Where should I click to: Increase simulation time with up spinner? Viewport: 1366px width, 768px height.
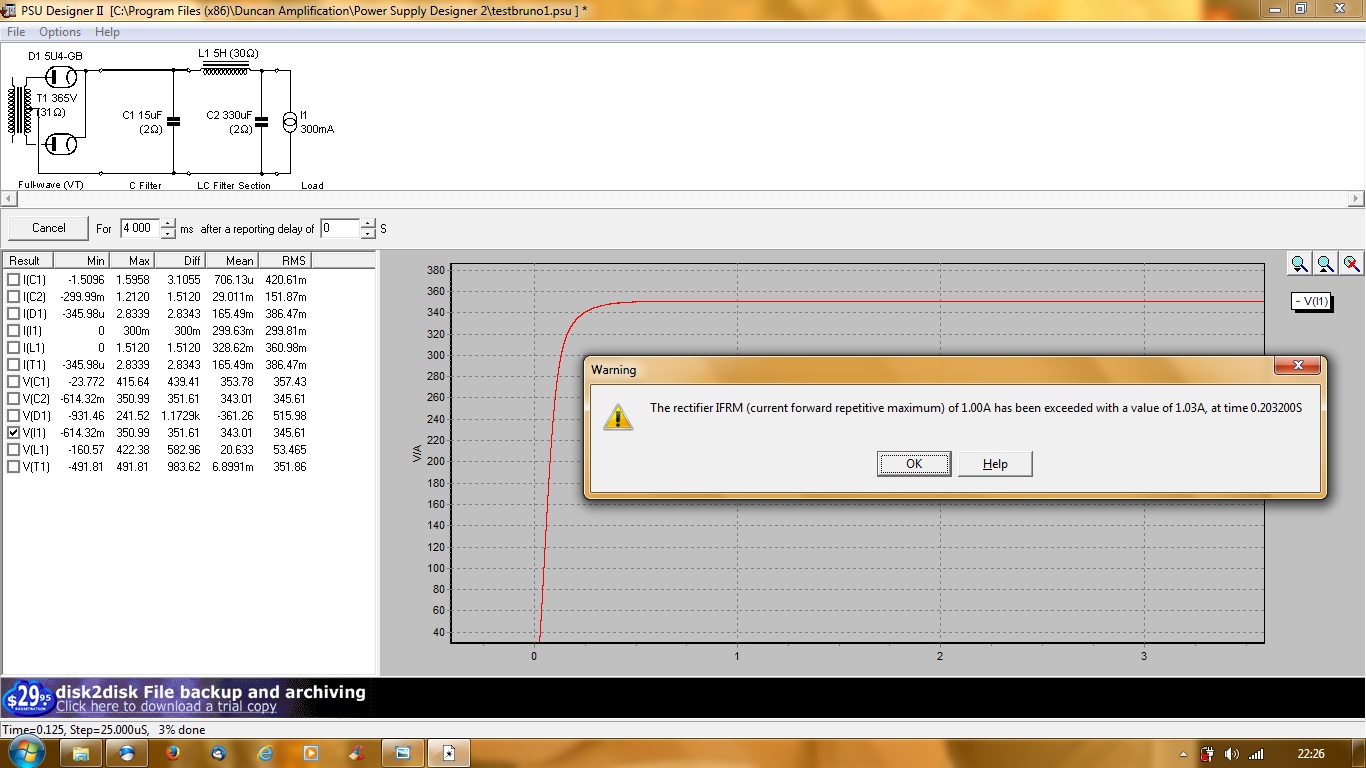pyautogui.click(x=168, y=223)
